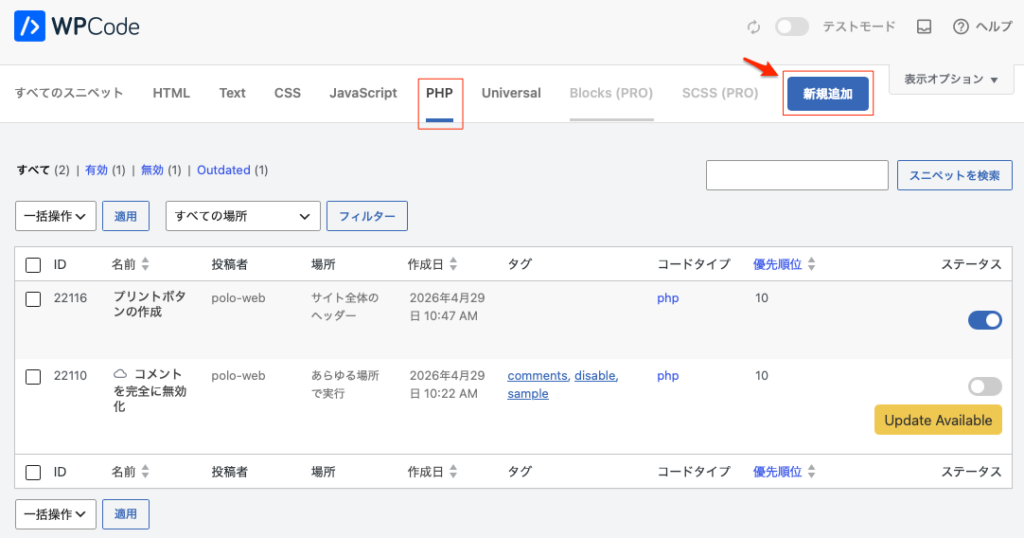The height and width of the screenshot is (538, 1024).
Task: Sort by 作成日 arrows in the table header
Action: (x=453, y=264)
